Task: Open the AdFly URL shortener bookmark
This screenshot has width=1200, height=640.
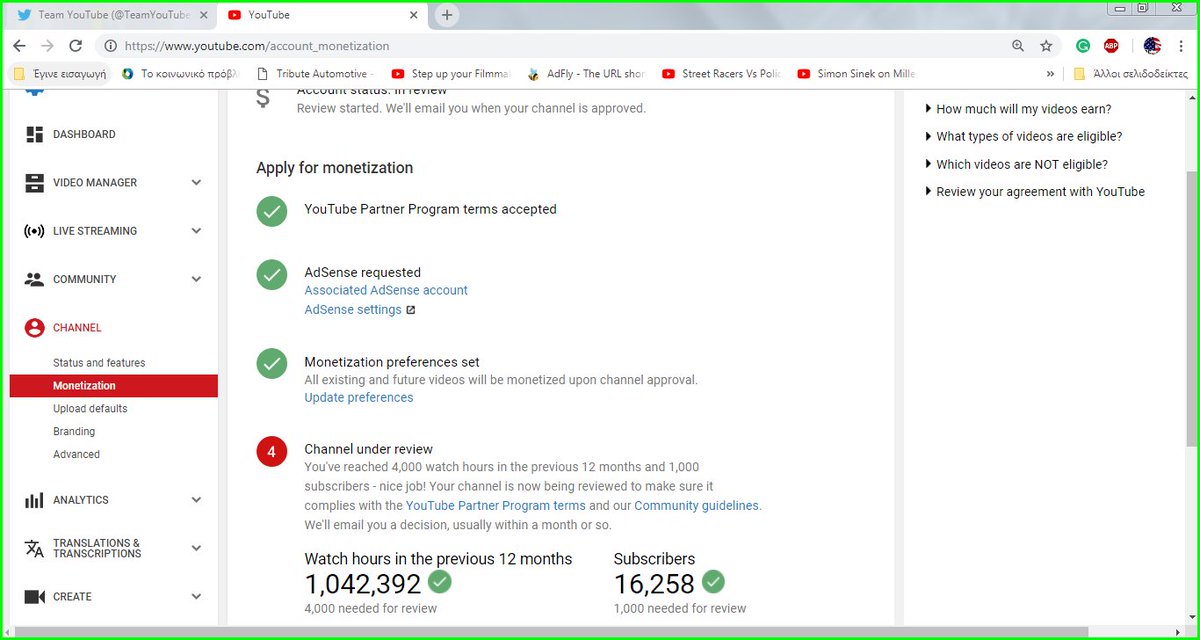Action: point(586,74)
